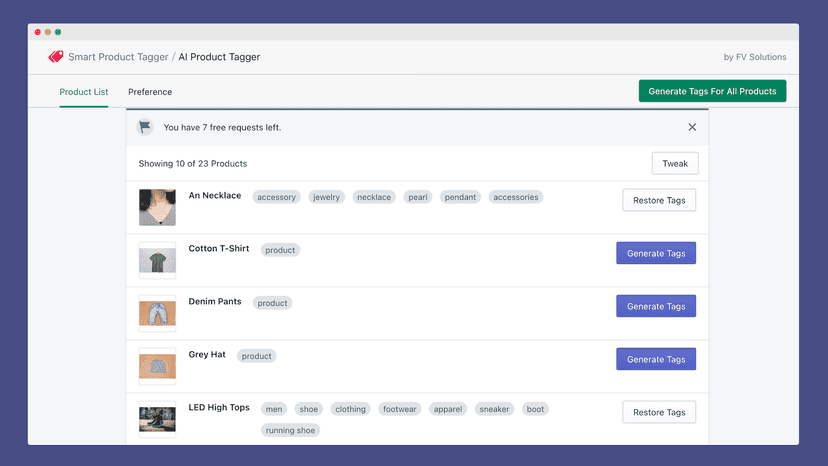Click the necklace tag pill
The width and height of the screenshot is (828, 466).
pos(374,197)
